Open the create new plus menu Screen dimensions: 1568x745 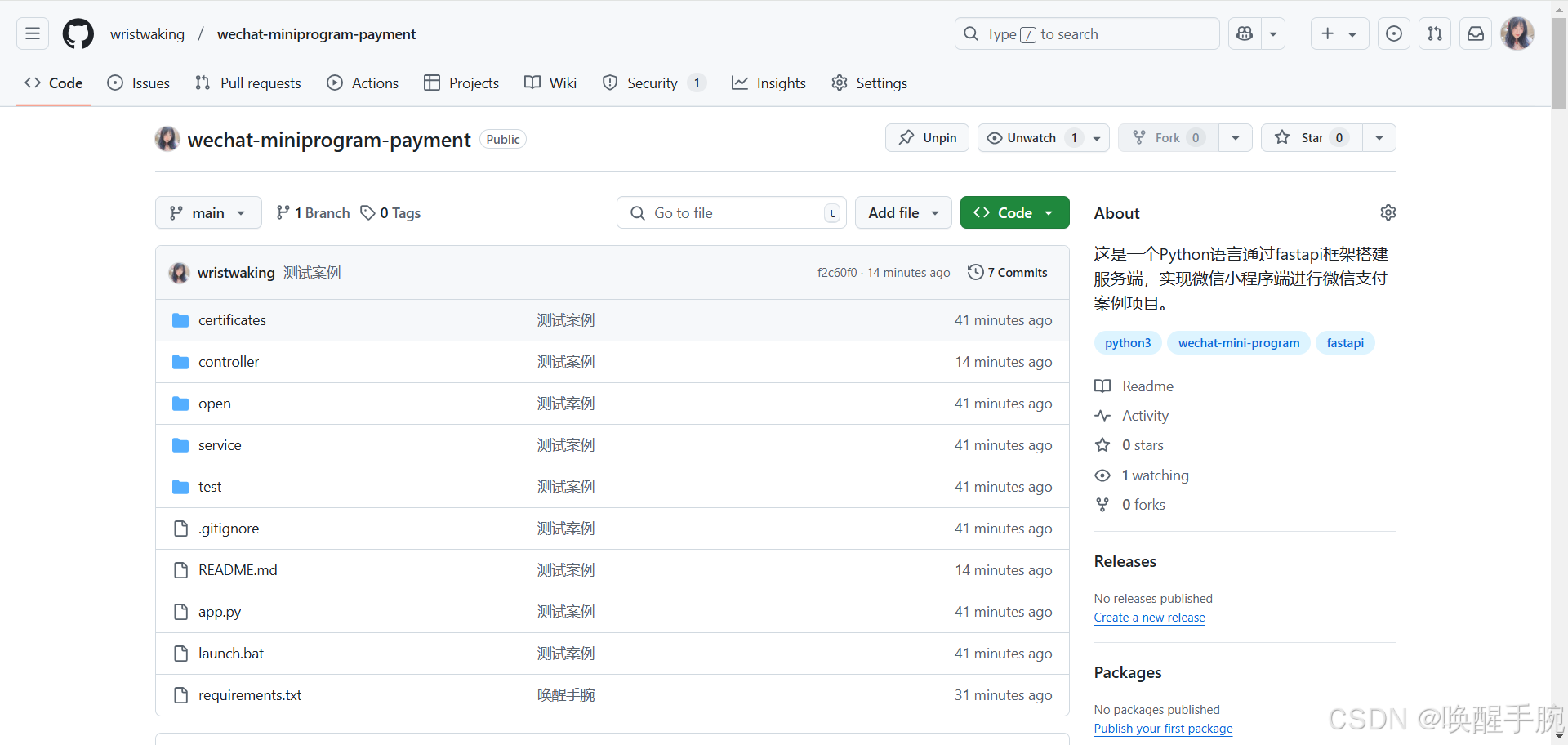(1339, 33)
